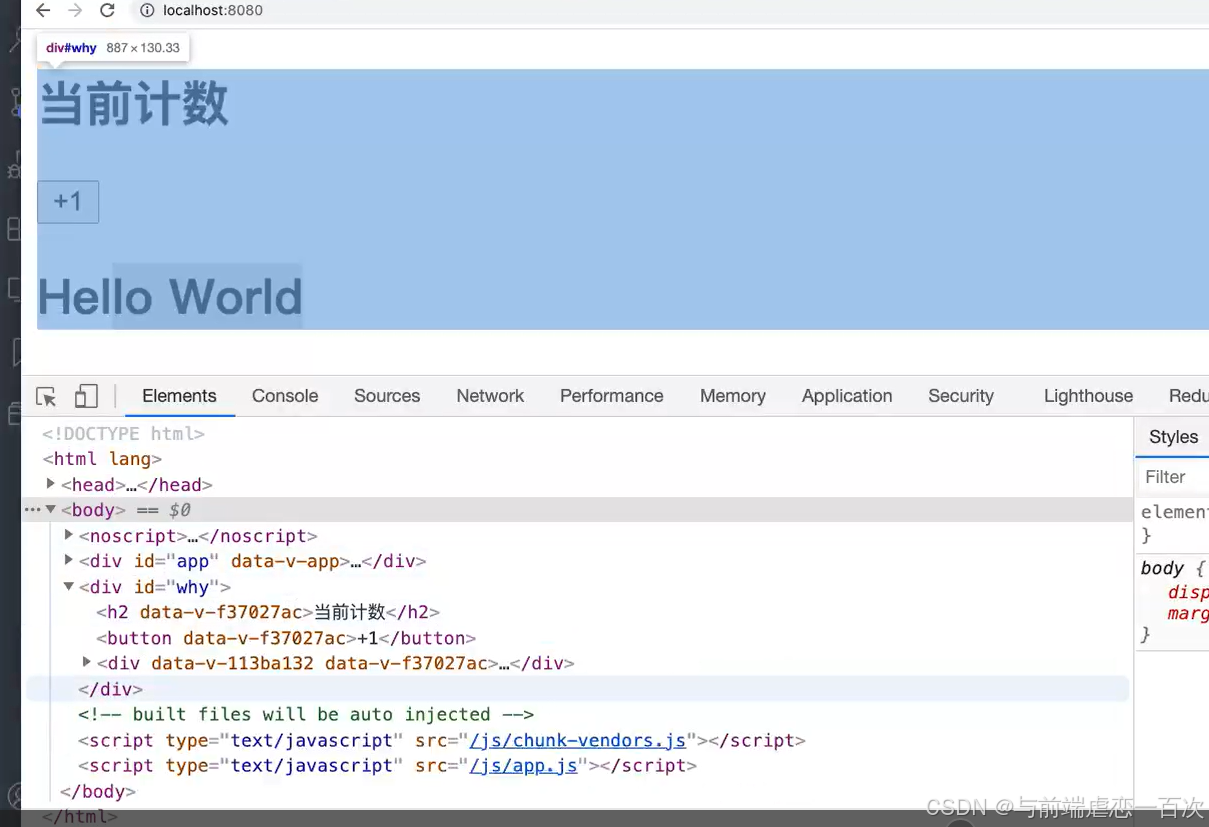Viewport: 1209px width, 827px height.
Task: Select the h2 data-v-f37027ac element row
Action: click(268, 612)
